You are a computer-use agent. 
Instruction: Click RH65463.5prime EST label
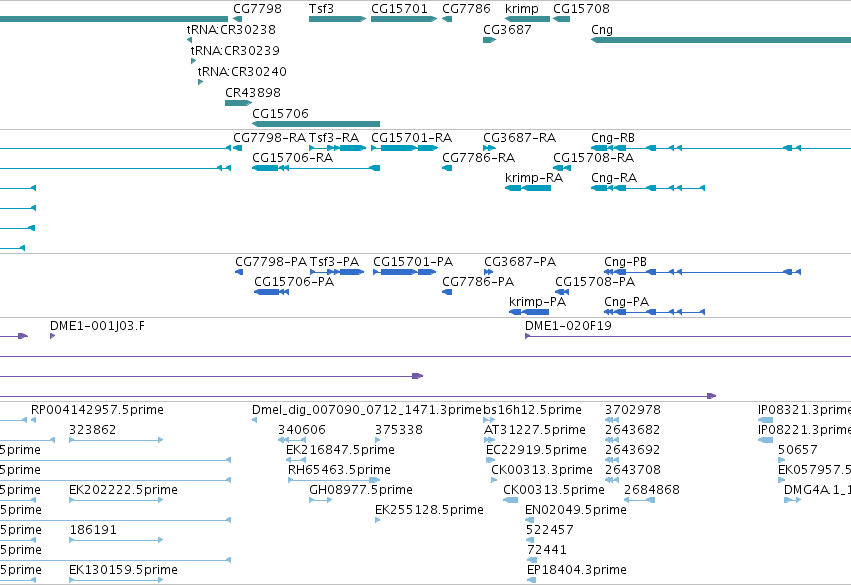[x=339, y=470]
